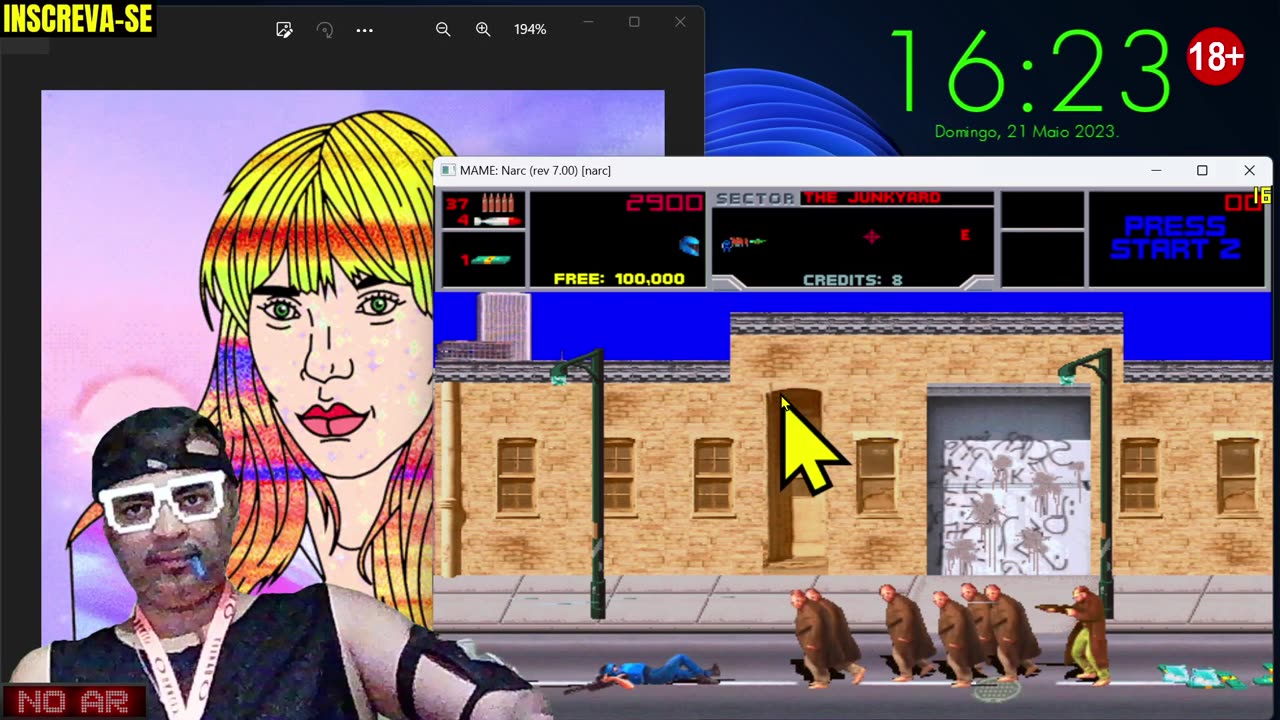Viewport: 1280px width, 720px height.
Task: Maximize the Photos viewer window
Action: click(x=634, y=22)
